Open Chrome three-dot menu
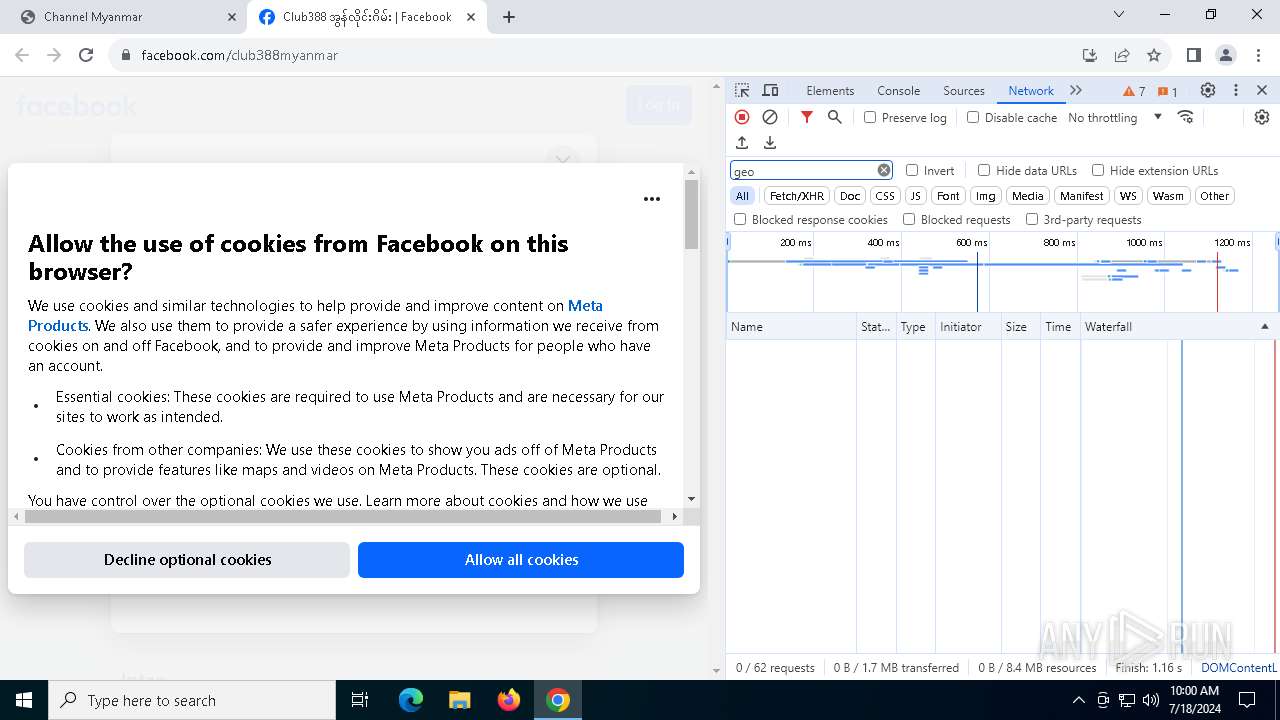Viewport: 1280px width, 720px height. (1257, 55)
